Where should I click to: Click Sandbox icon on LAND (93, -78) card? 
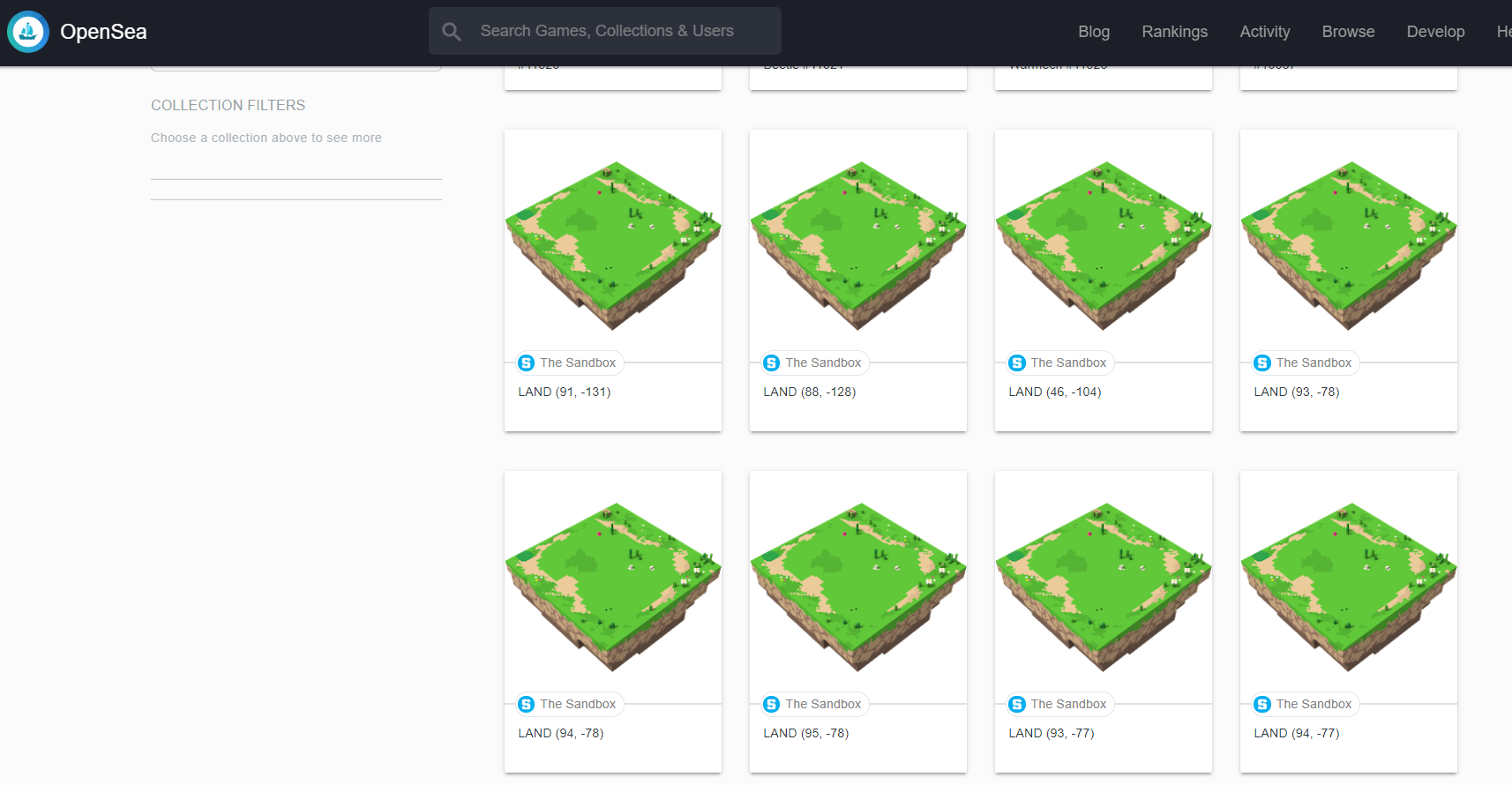1262,363
